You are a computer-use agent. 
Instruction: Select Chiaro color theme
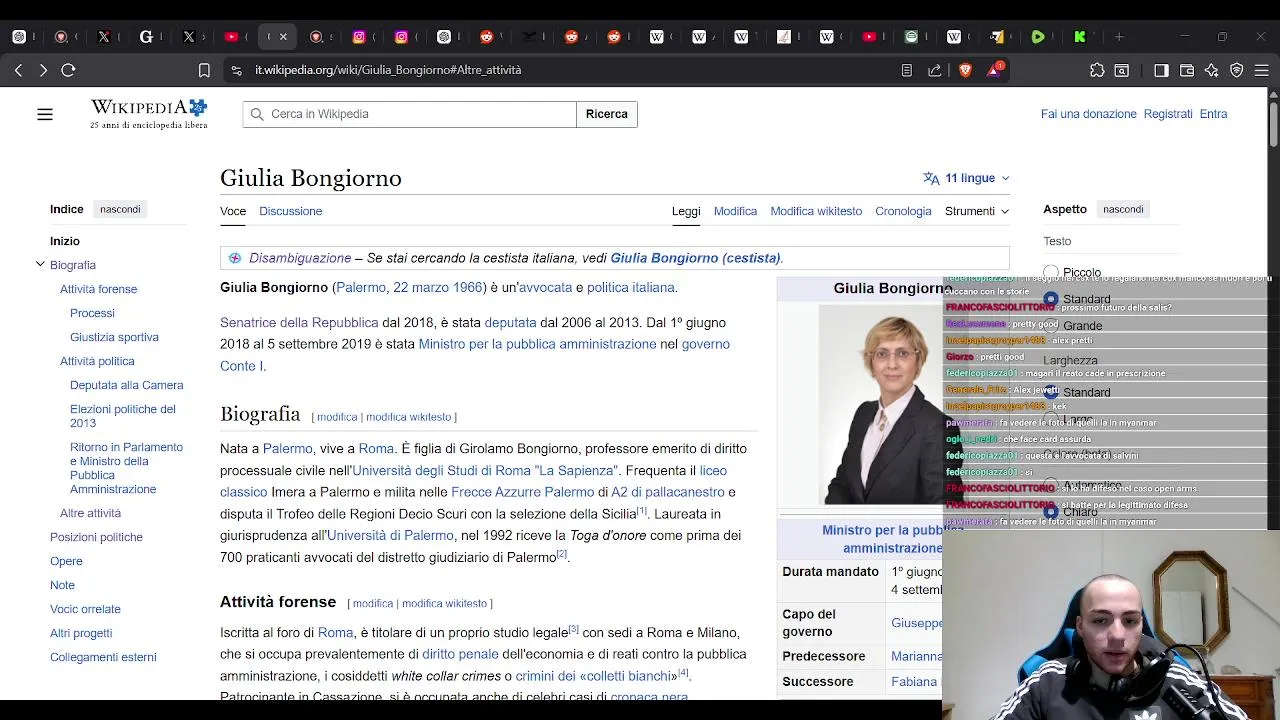click(x=1051, y=512)
